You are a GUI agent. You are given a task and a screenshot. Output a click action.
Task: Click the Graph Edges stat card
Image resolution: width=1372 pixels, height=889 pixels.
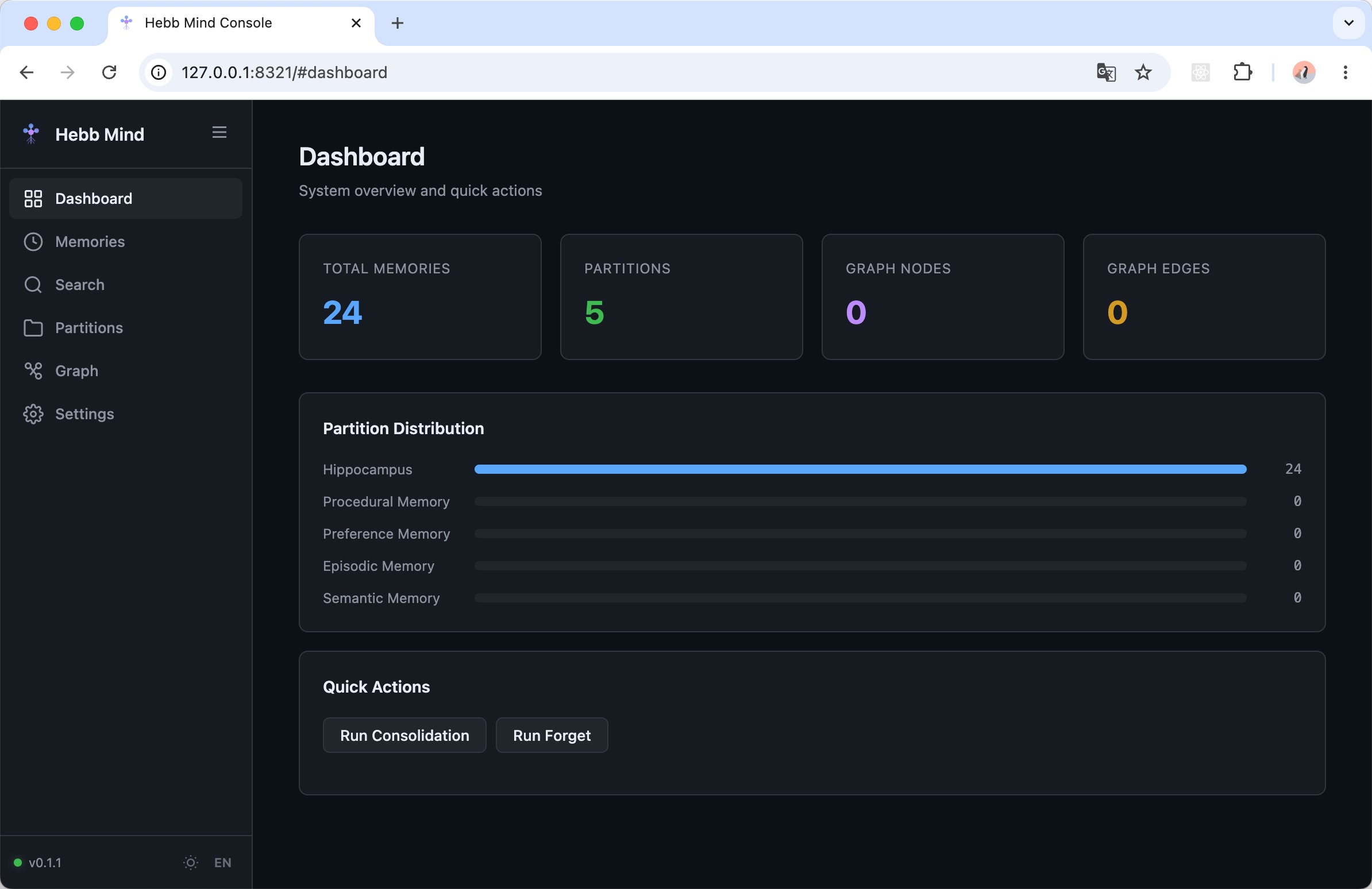pyautogui.click(x=1204, y=297)
